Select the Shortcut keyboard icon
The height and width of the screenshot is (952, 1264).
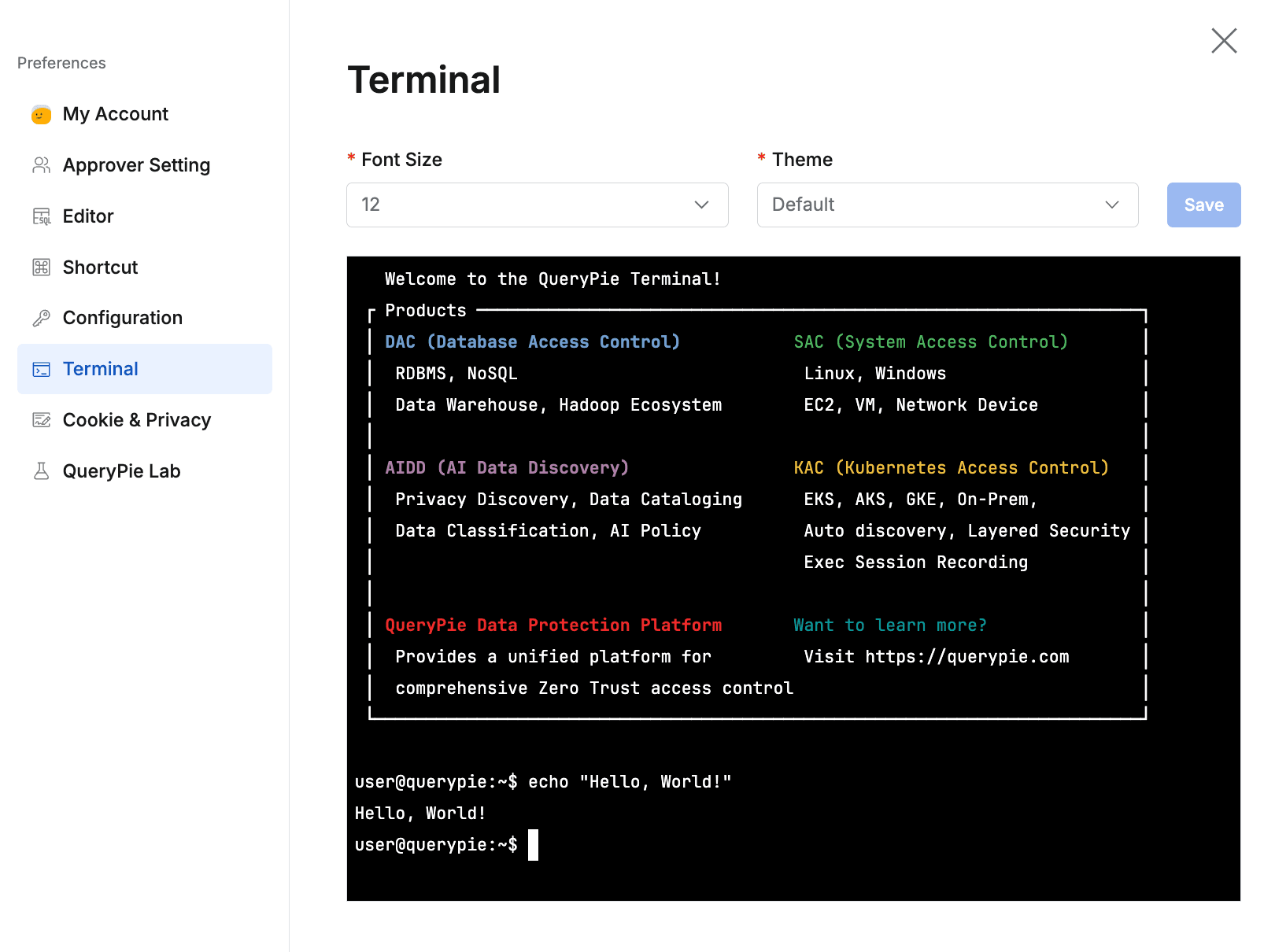42,267
